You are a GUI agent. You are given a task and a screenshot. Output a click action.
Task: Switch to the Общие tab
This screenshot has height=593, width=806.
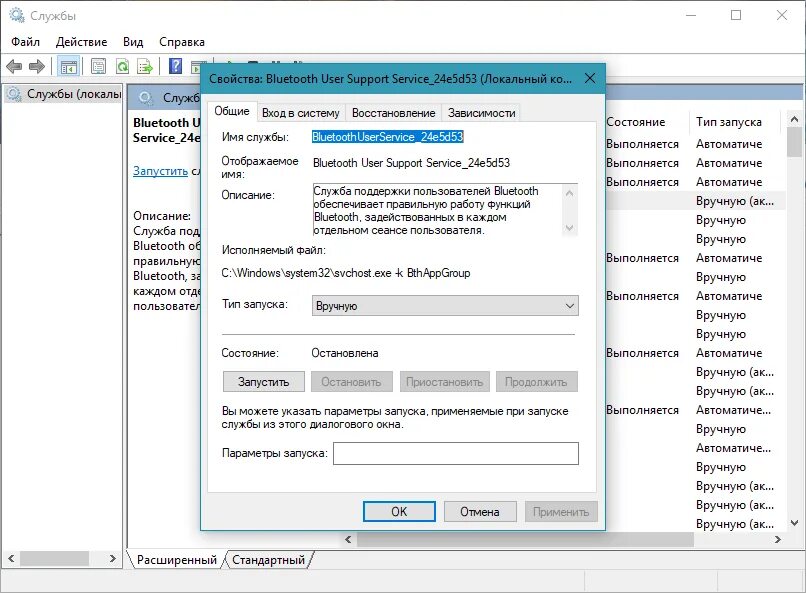pyautogui.click(x=232, y=111)
